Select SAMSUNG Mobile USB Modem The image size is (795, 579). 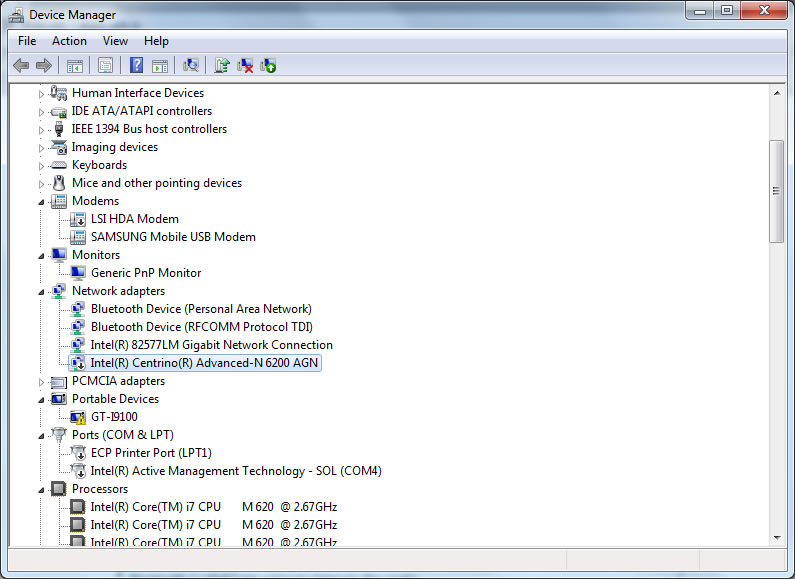(173, 237)
